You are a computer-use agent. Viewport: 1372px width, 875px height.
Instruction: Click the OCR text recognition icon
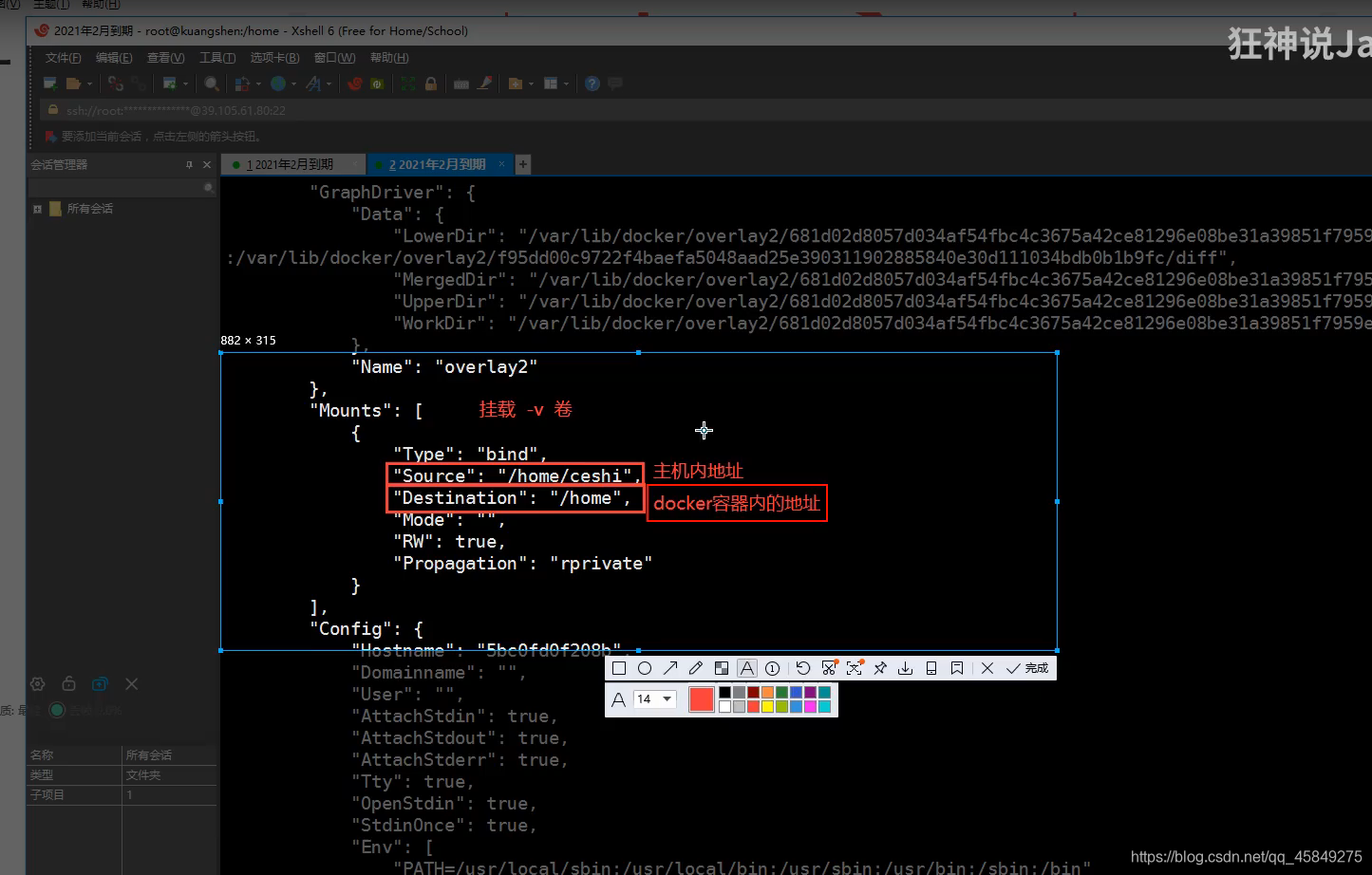click(855, 668)
